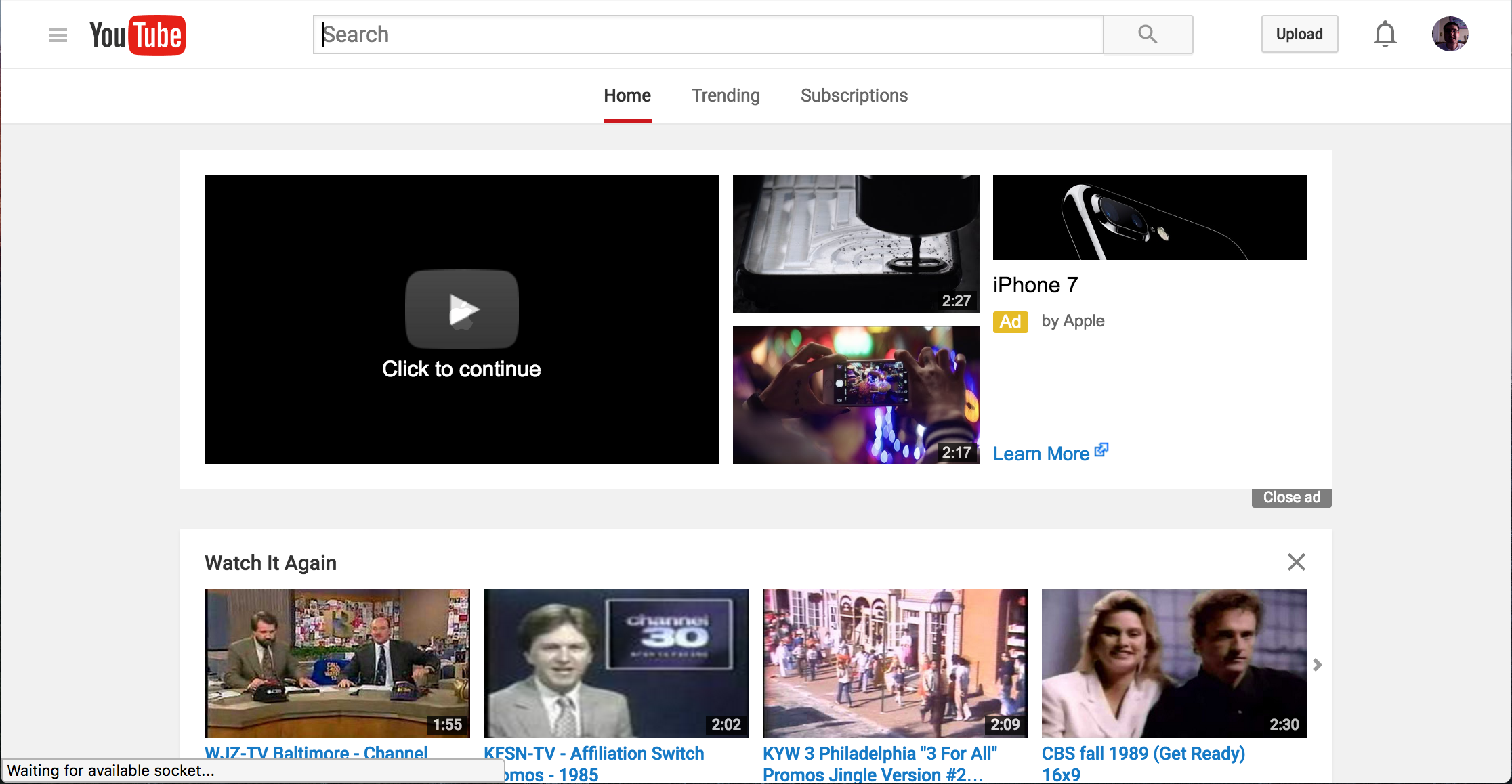The height and width of the screenshot is (784, 1512).
Task: Open the iPhone 7 banner image
Action: (1150, 217)
